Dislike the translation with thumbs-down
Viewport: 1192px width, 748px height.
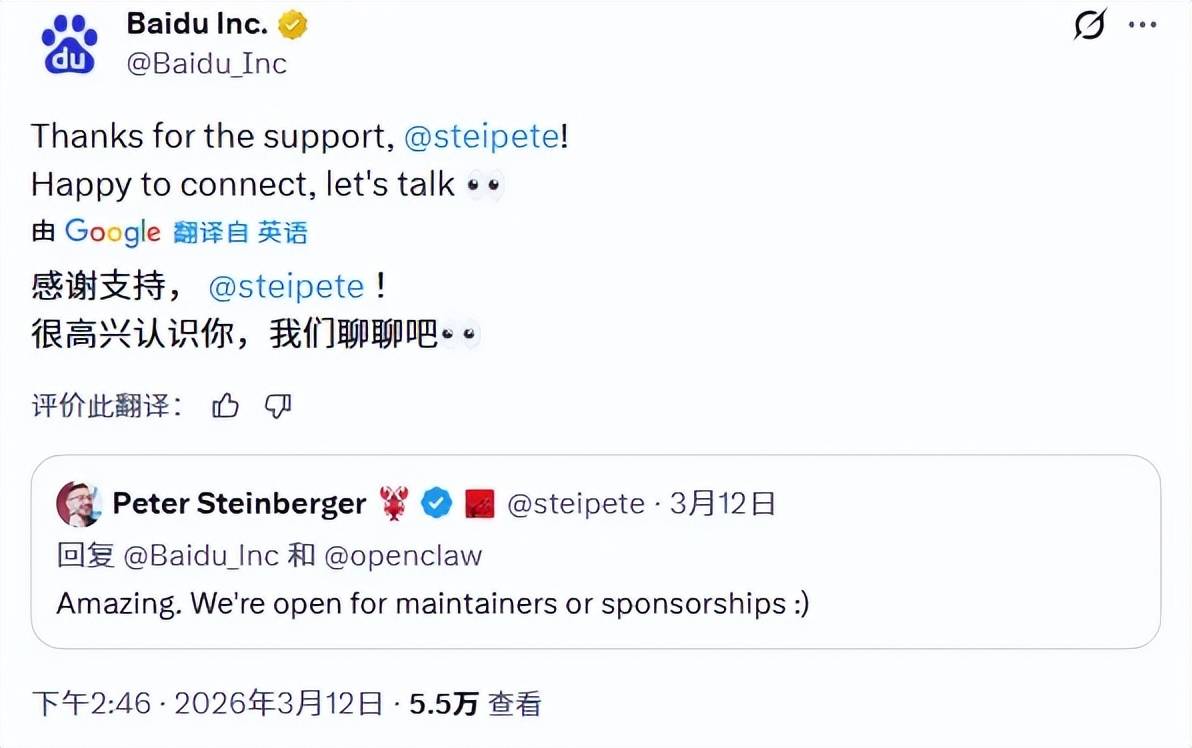pyautogui.click(x=278, y=406)
